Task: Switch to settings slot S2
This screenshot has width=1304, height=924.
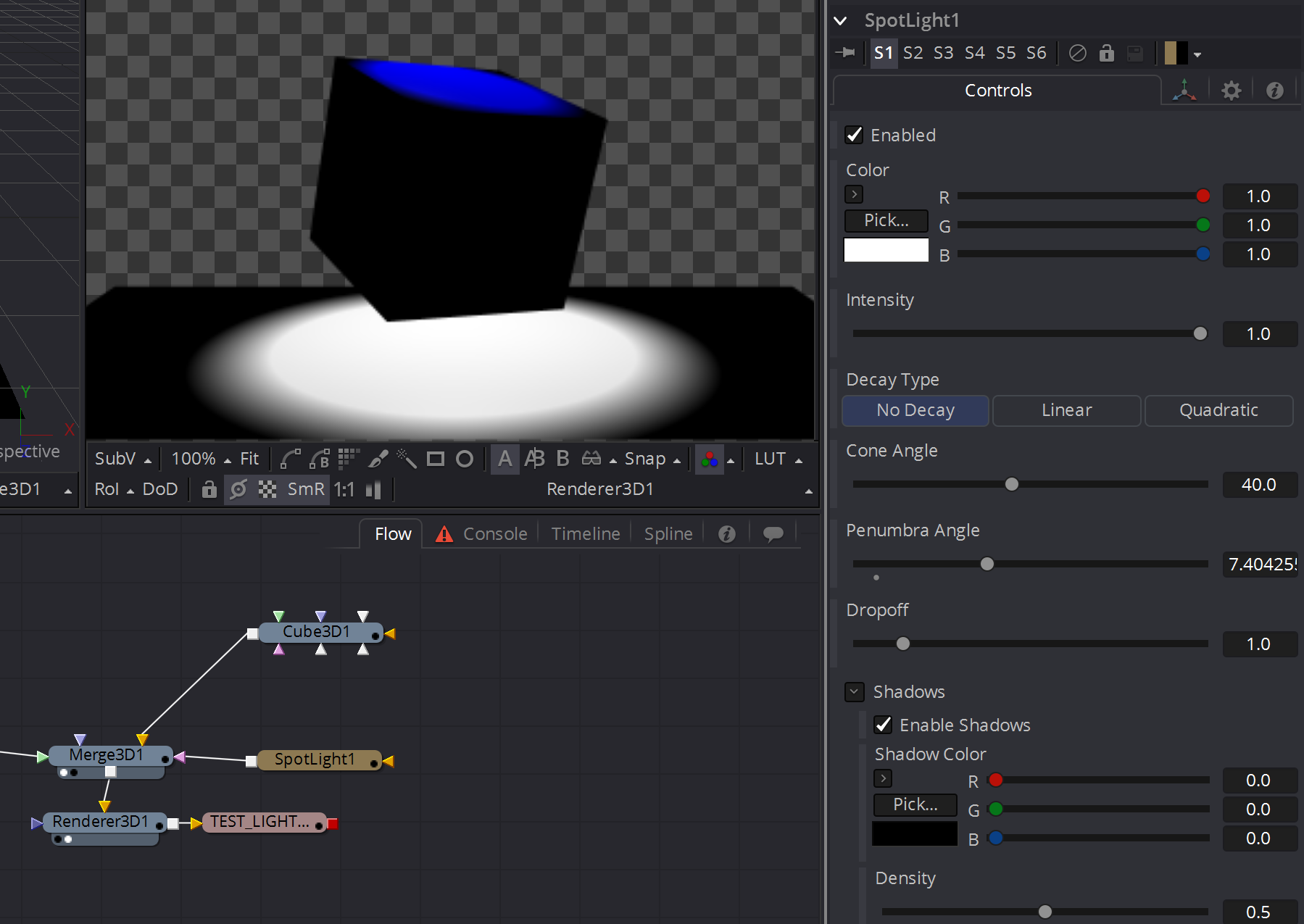Action: (x=913, y=53)
